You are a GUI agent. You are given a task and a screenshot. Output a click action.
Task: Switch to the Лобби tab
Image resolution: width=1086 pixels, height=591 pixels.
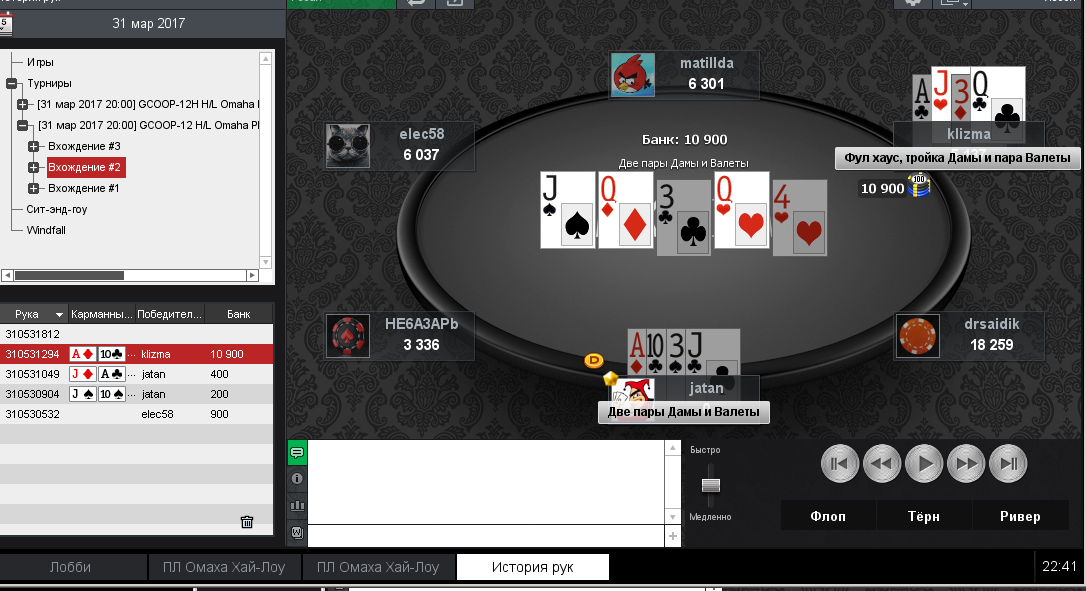point(71,567)
